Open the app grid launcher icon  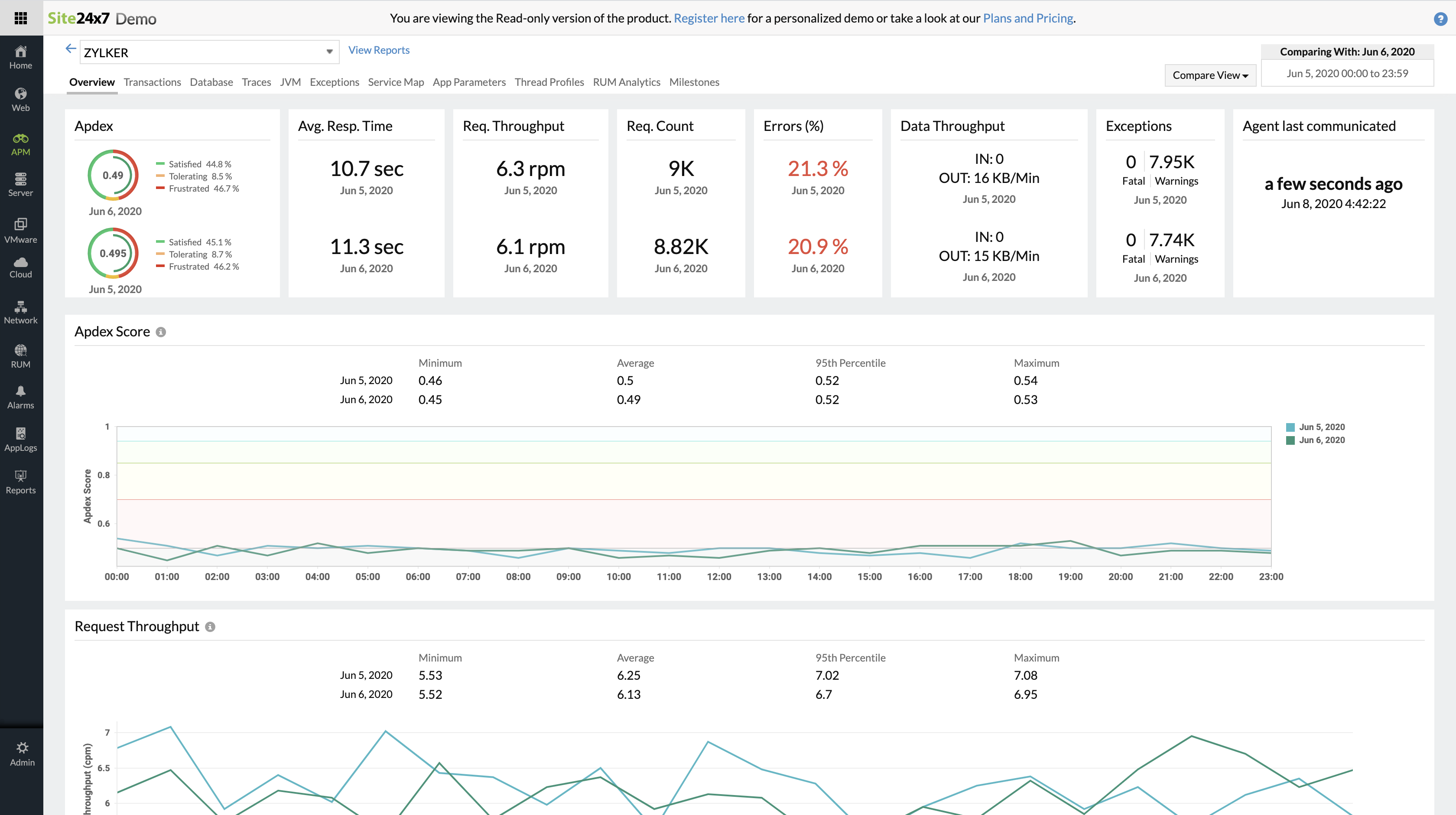[x=21, y=18]
